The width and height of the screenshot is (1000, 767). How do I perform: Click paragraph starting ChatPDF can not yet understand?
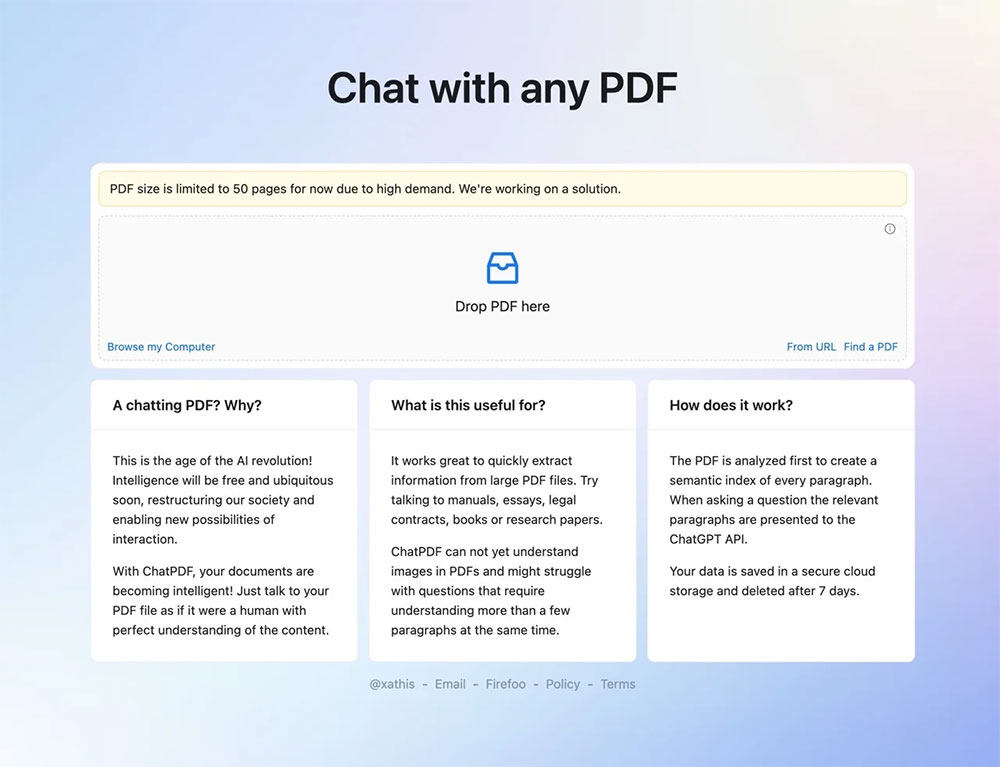point(491,591)
